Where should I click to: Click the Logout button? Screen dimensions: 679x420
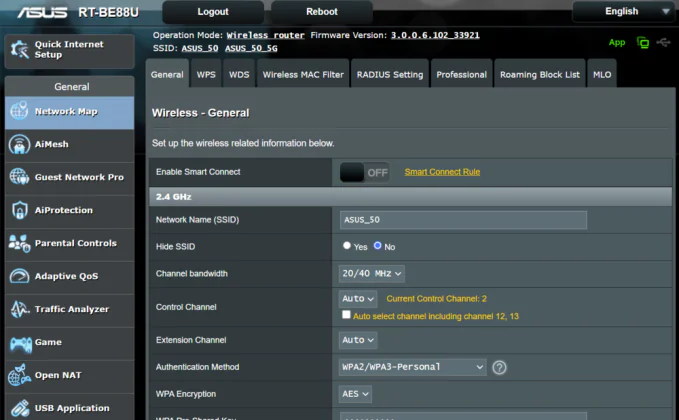coord(213,12)
